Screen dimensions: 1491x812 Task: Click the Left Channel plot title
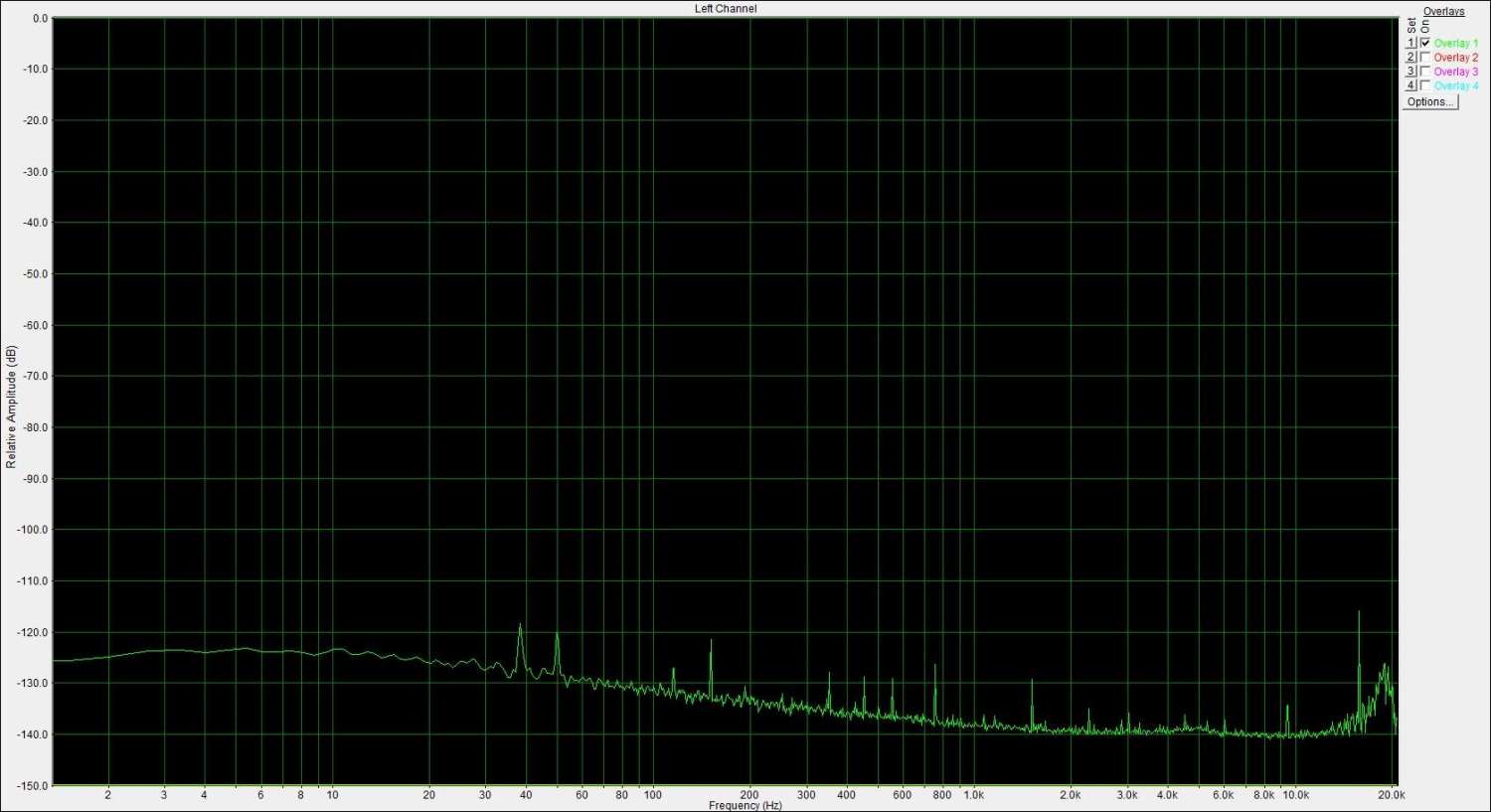click(726, 9)
